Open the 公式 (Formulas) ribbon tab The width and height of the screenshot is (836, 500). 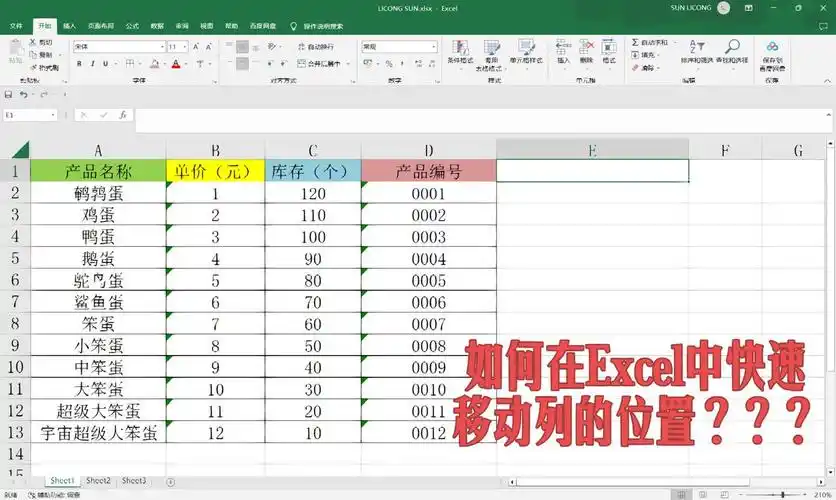132,26
